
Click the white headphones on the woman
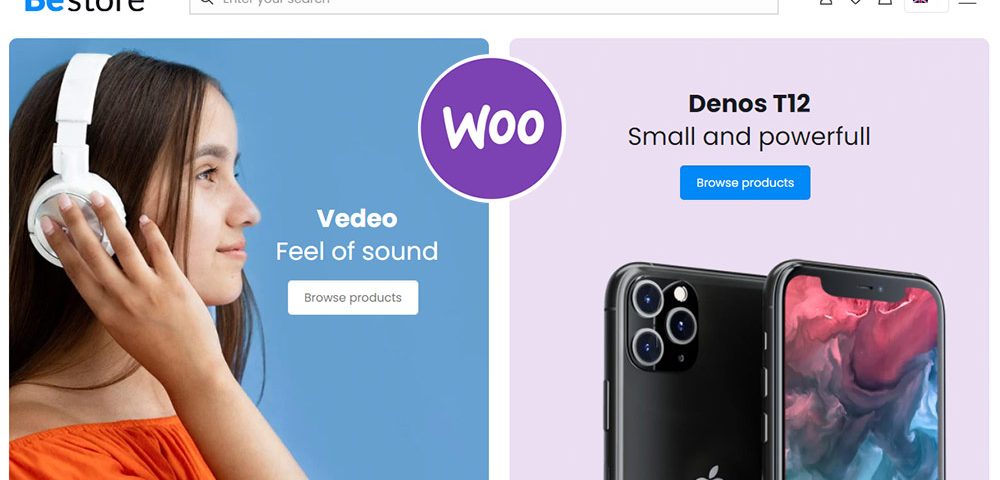(x=75, y=159)
